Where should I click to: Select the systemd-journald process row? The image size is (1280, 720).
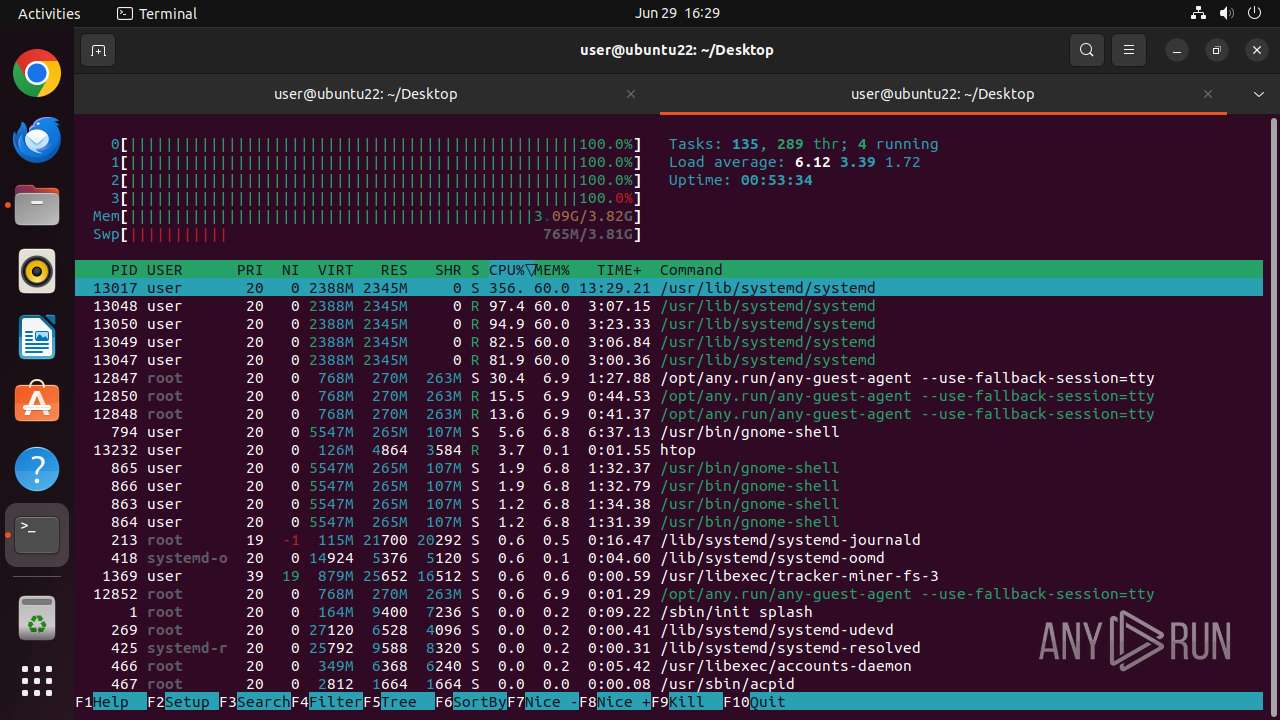(x=669, y=540)
